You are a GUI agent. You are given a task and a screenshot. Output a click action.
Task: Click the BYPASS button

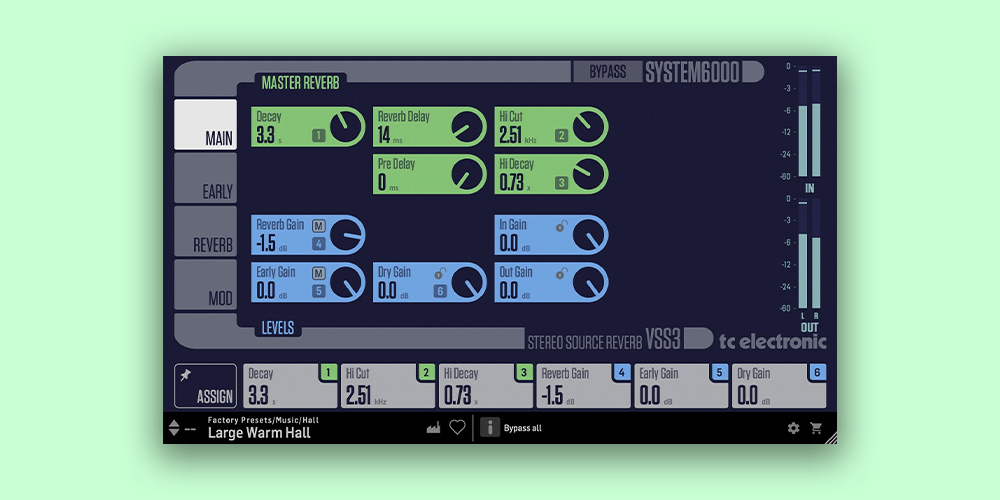(x=607, y=72)
